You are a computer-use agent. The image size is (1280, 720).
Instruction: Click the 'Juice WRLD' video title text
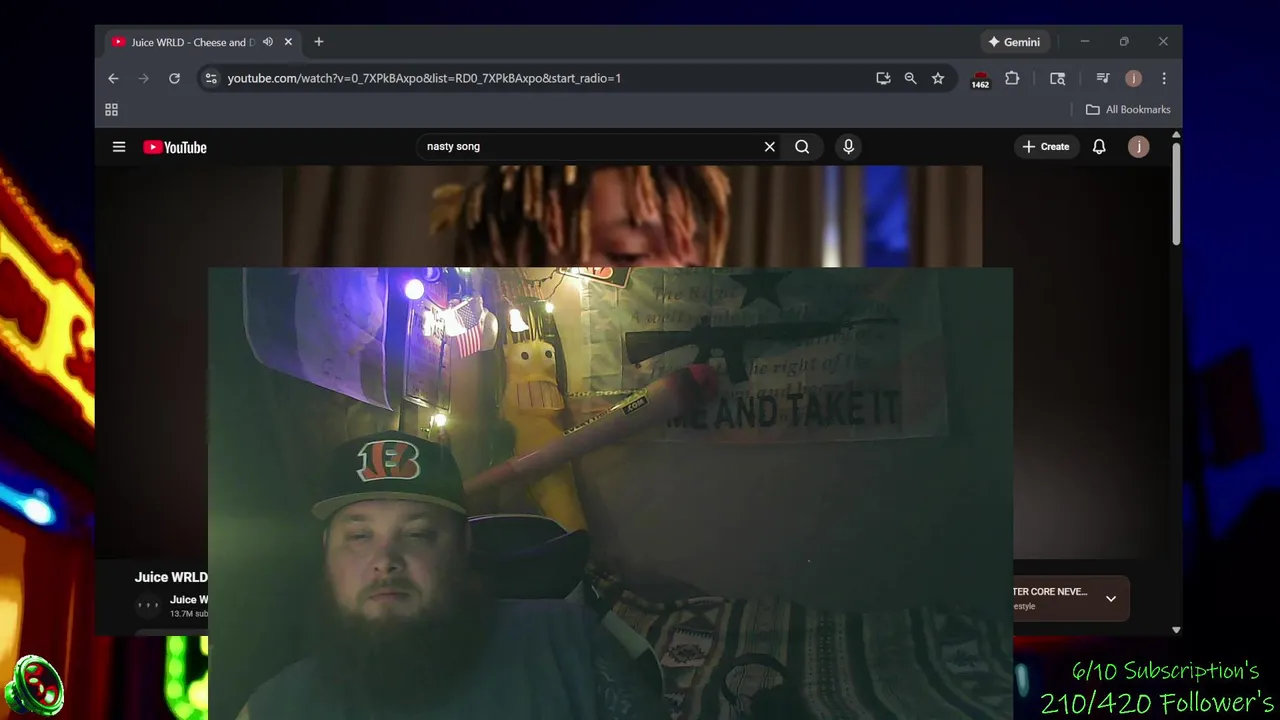click(x=171, y=577)
